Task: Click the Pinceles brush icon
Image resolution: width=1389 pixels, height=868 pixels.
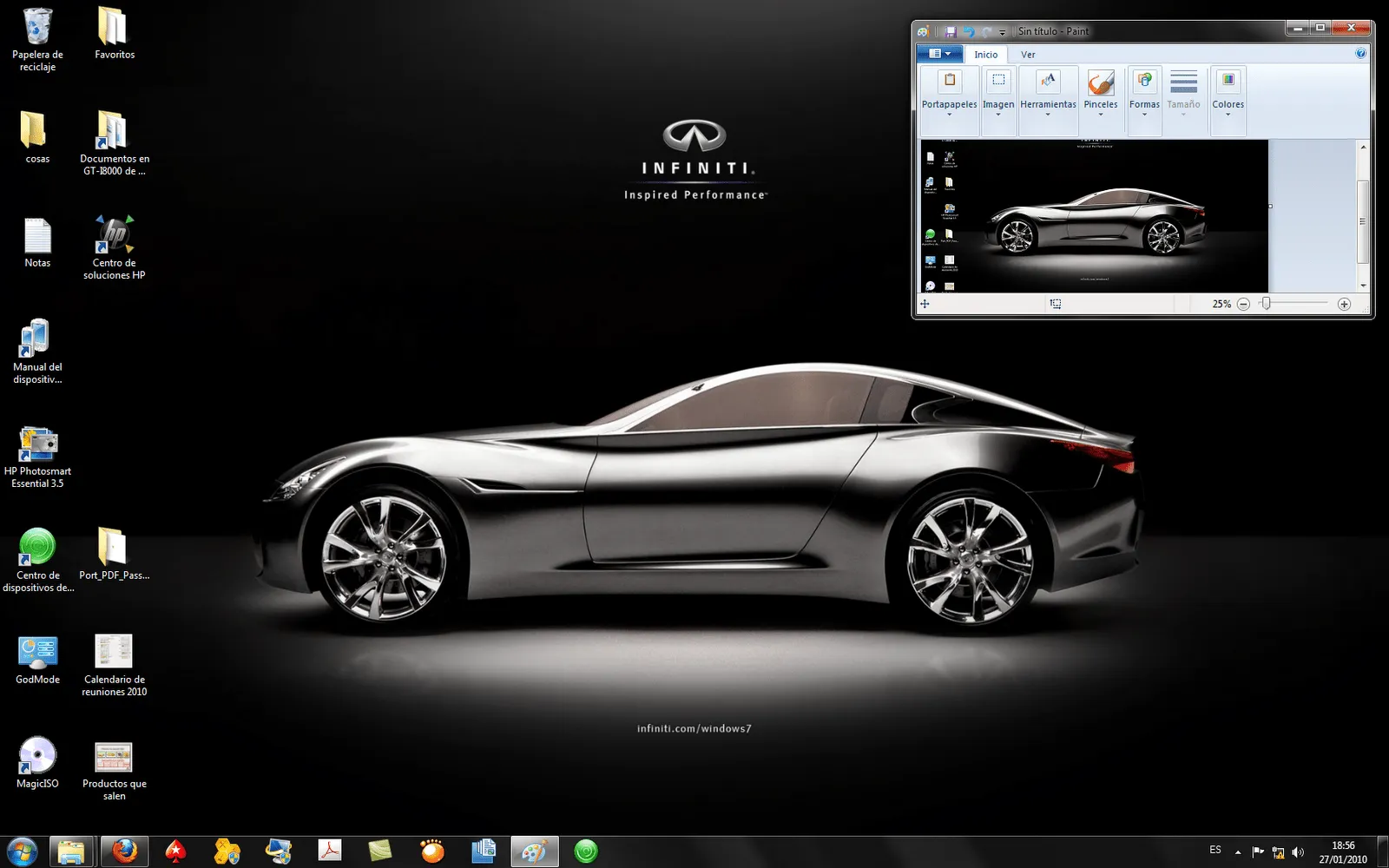Action: click(1101, 82)
